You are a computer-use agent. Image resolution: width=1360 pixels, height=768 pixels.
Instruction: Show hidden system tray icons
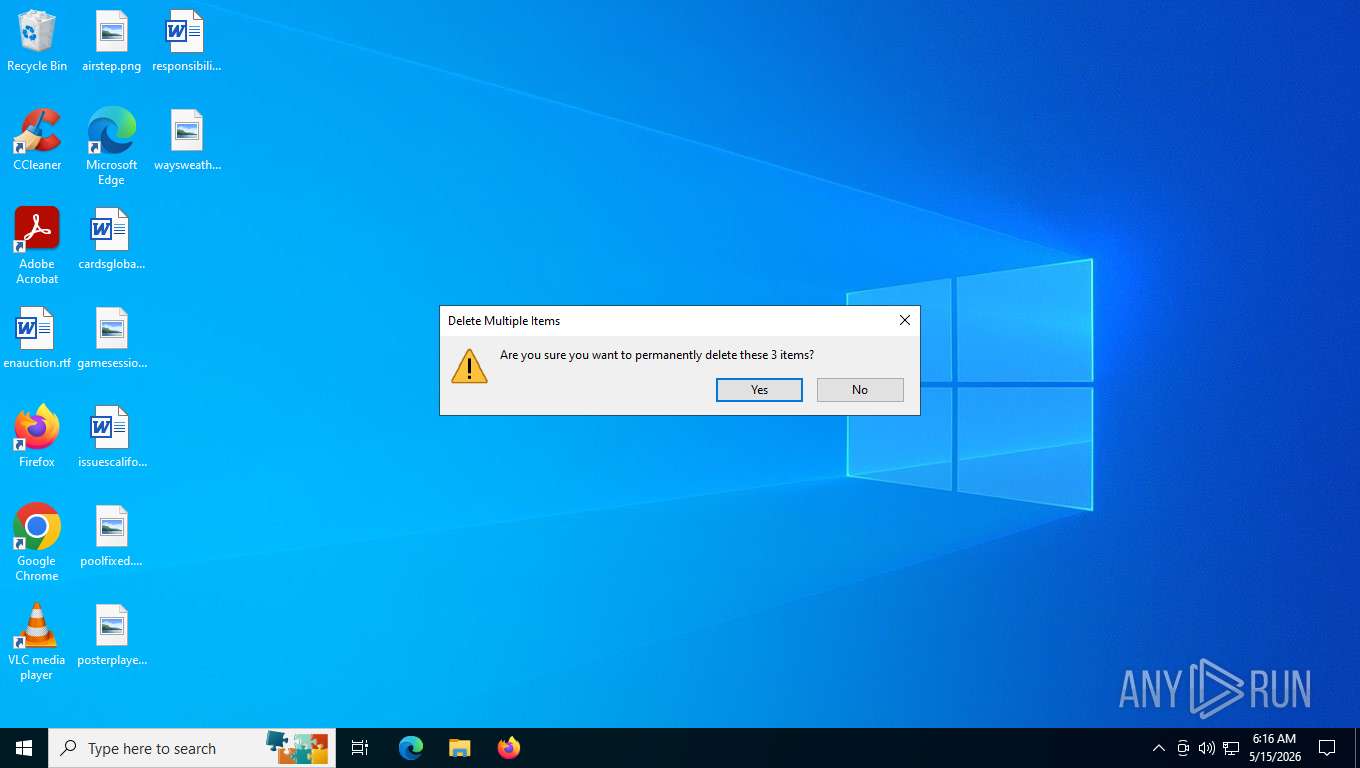[1158, 748]
